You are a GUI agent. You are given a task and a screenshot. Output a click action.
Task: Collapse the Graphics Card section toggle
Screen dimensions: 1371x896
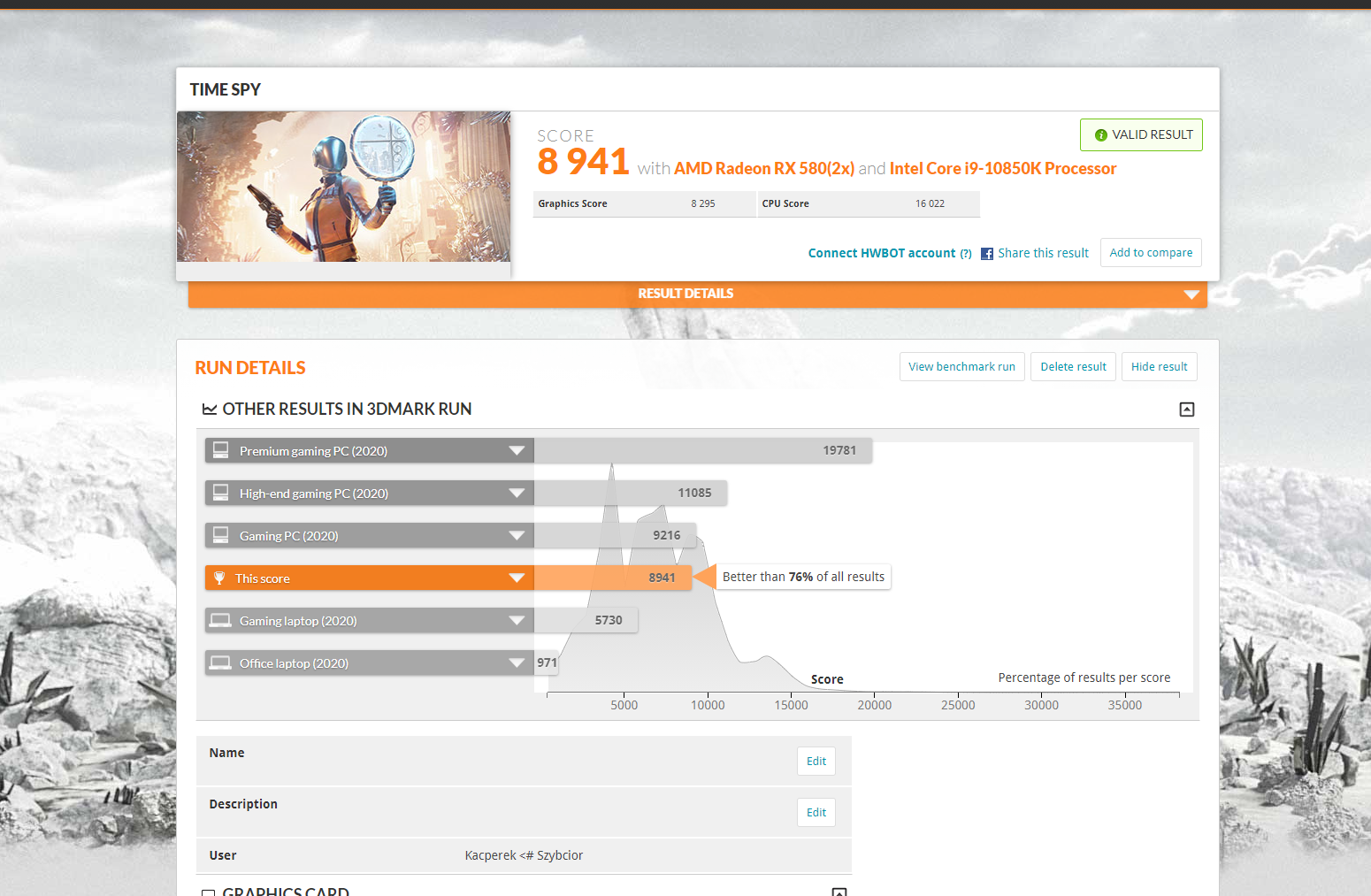(x=839, y=892)
